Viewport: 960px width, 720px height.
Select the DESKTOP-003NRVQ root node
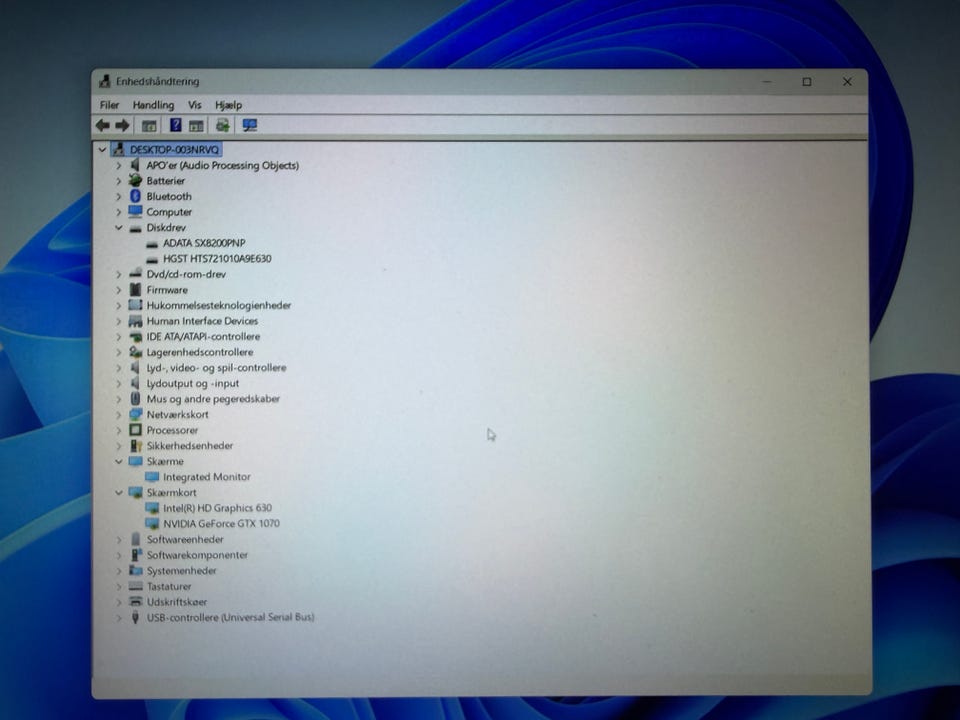coord(174,149)
